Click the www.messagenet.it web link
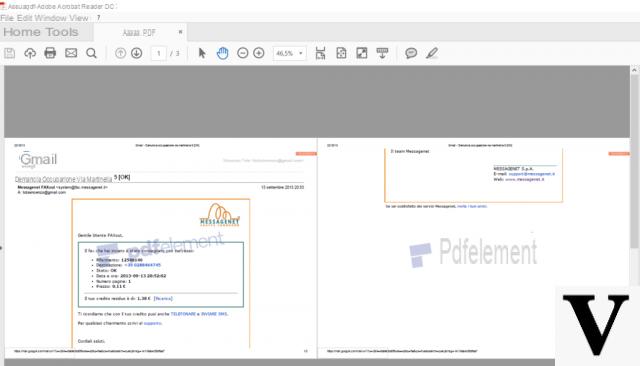 524,179
